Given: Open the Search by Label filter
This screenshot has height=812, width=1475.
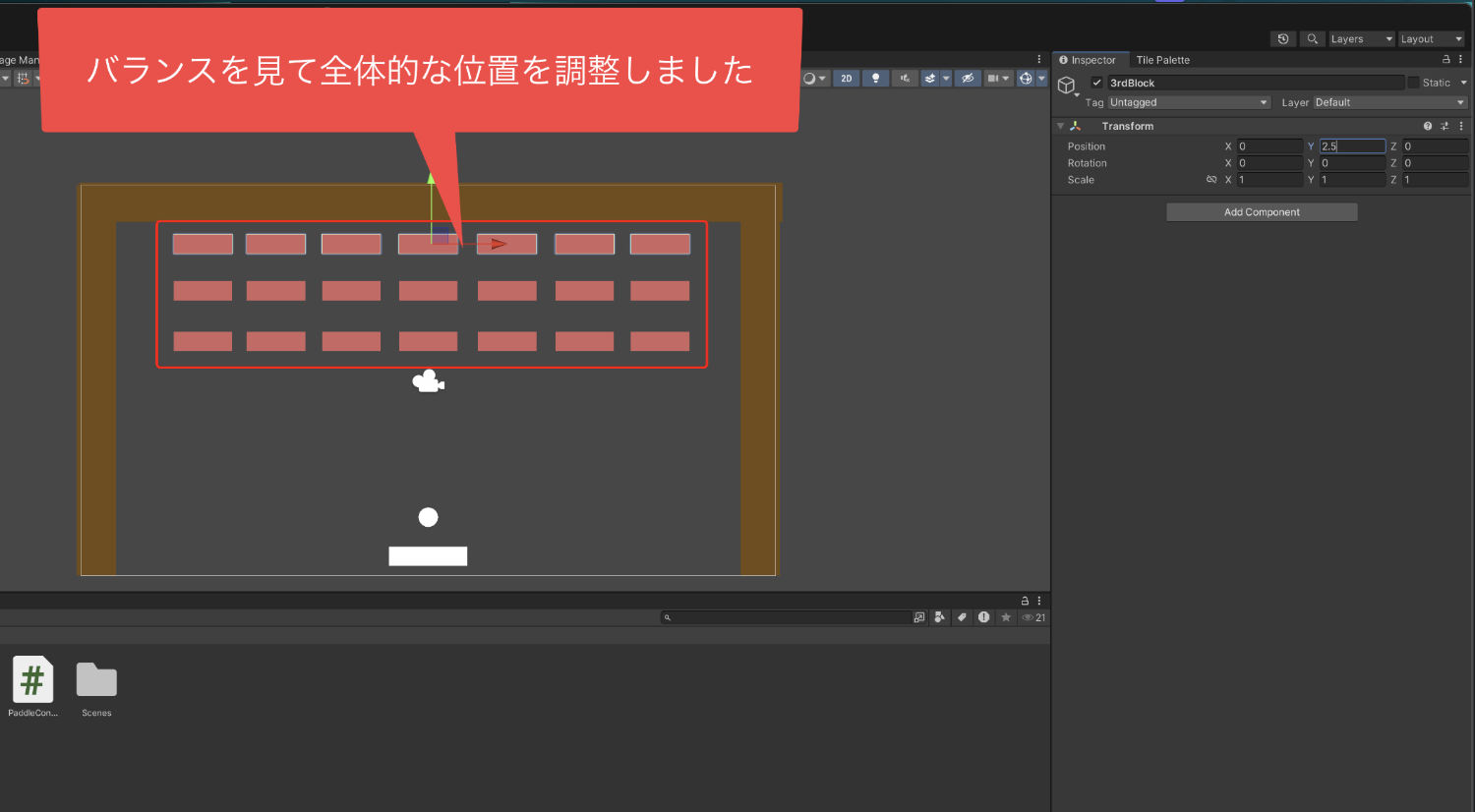Looking at the screenshot, I should pos(962,617).
